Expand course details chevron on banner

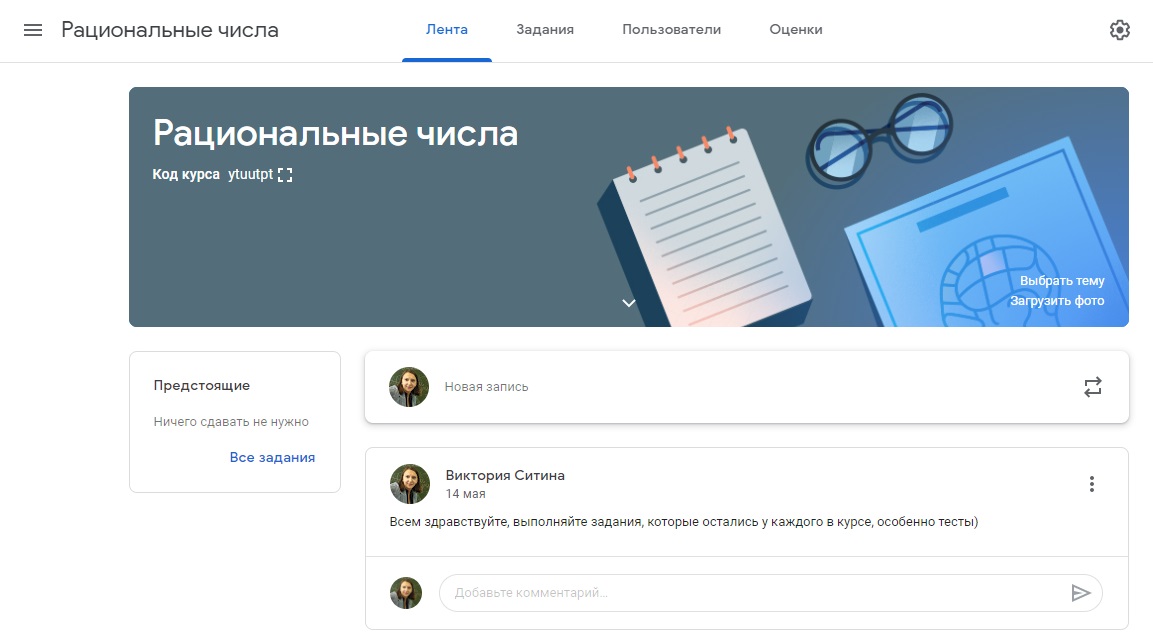coord(629,303)
